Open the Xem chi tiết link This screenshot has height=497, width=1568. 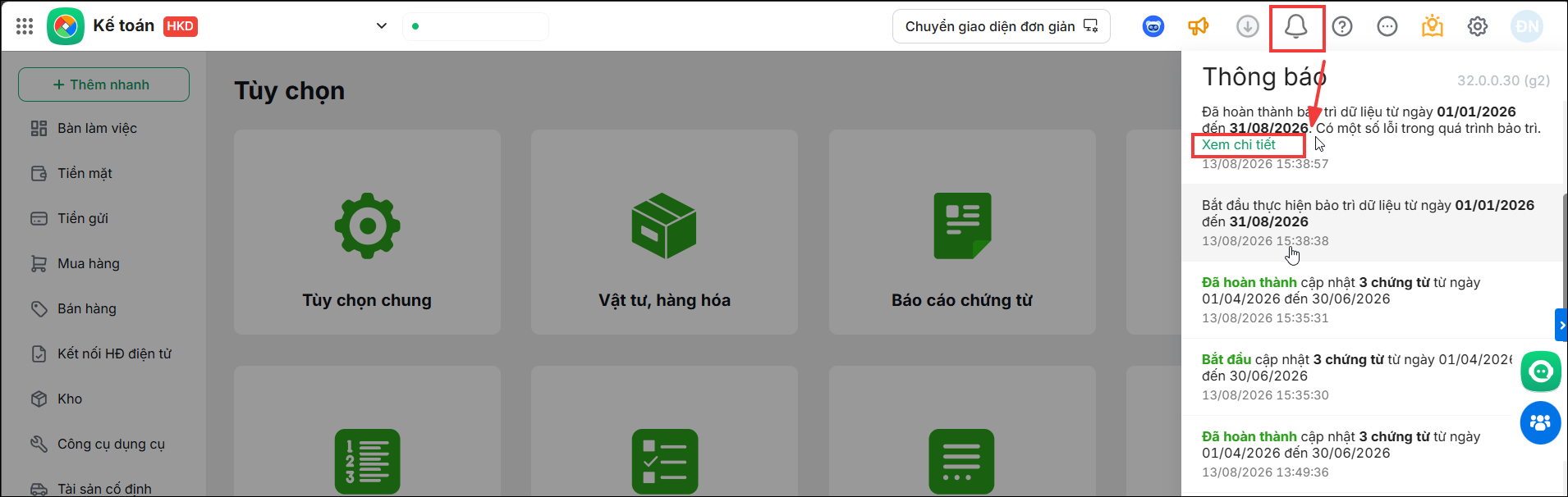(x=1238, y=144)
